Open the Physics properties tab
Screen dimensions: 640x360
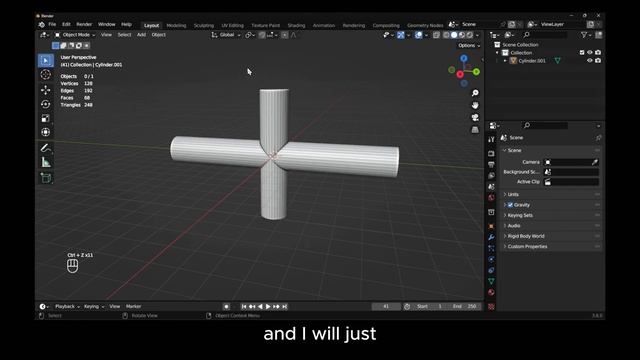pos(491,259)
